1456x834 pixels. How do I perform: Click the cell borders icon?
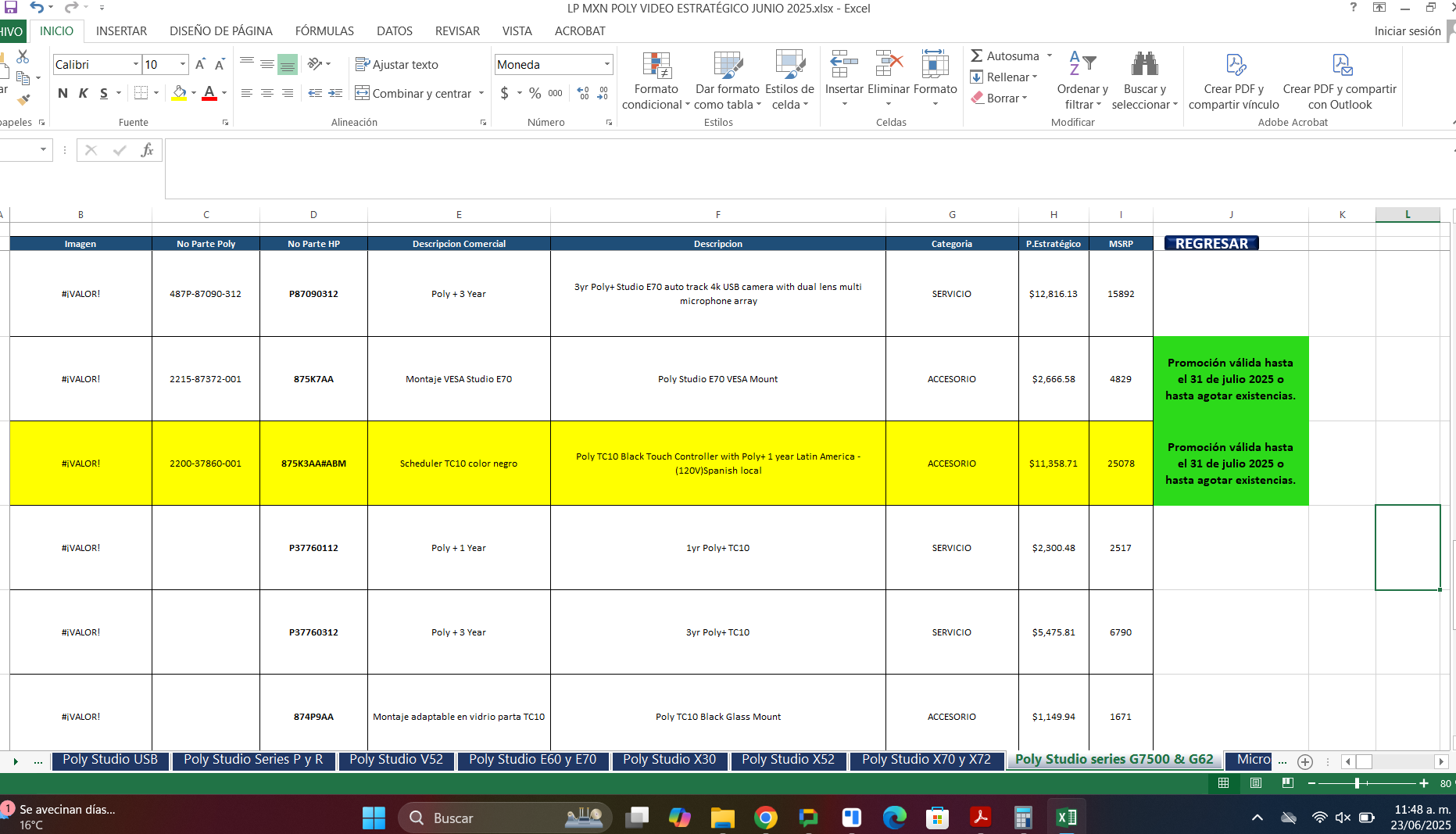[x=141, y=93]
